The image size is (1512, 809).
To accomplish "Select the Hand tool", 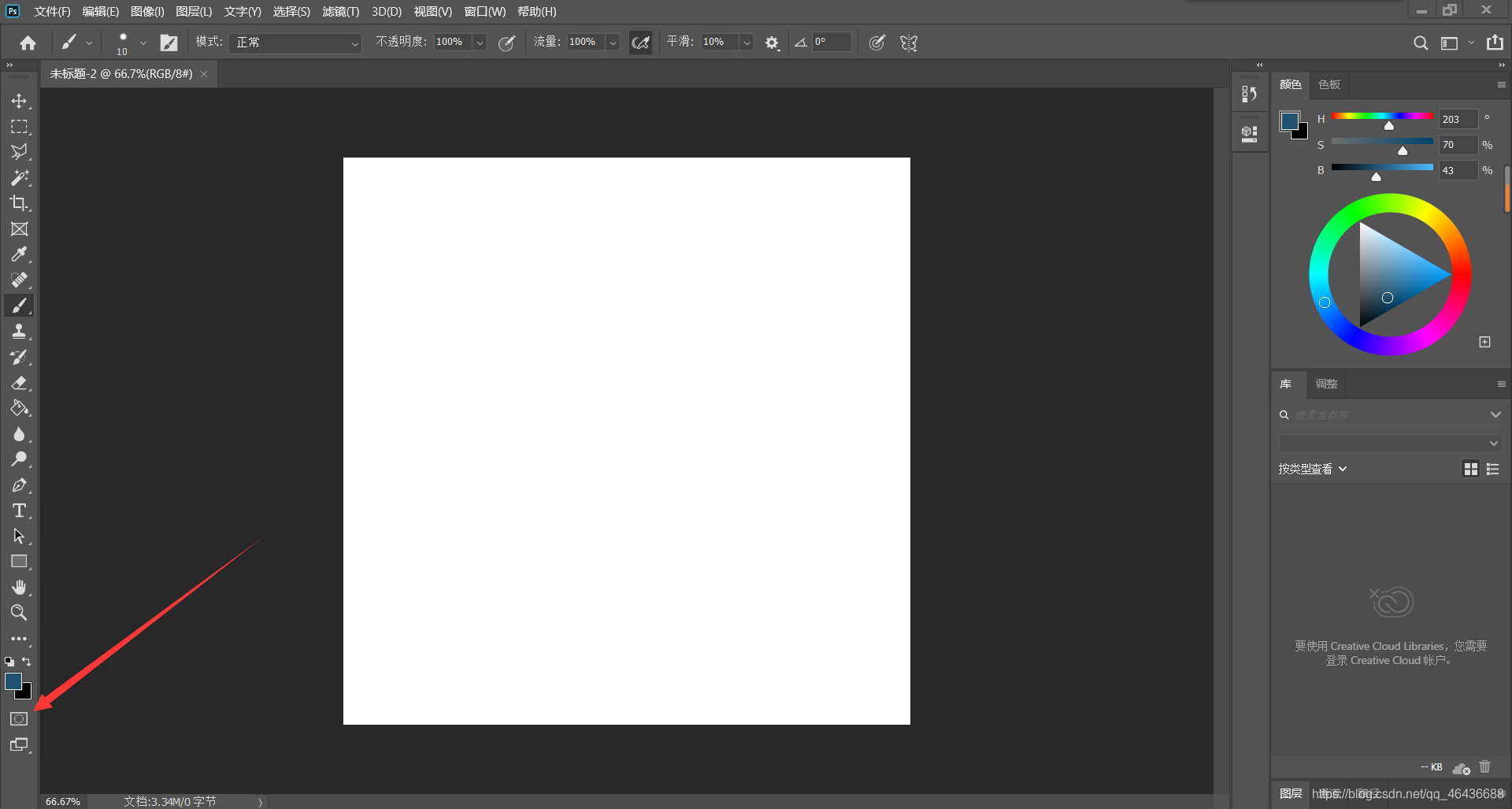I will (x=19, y=588).
